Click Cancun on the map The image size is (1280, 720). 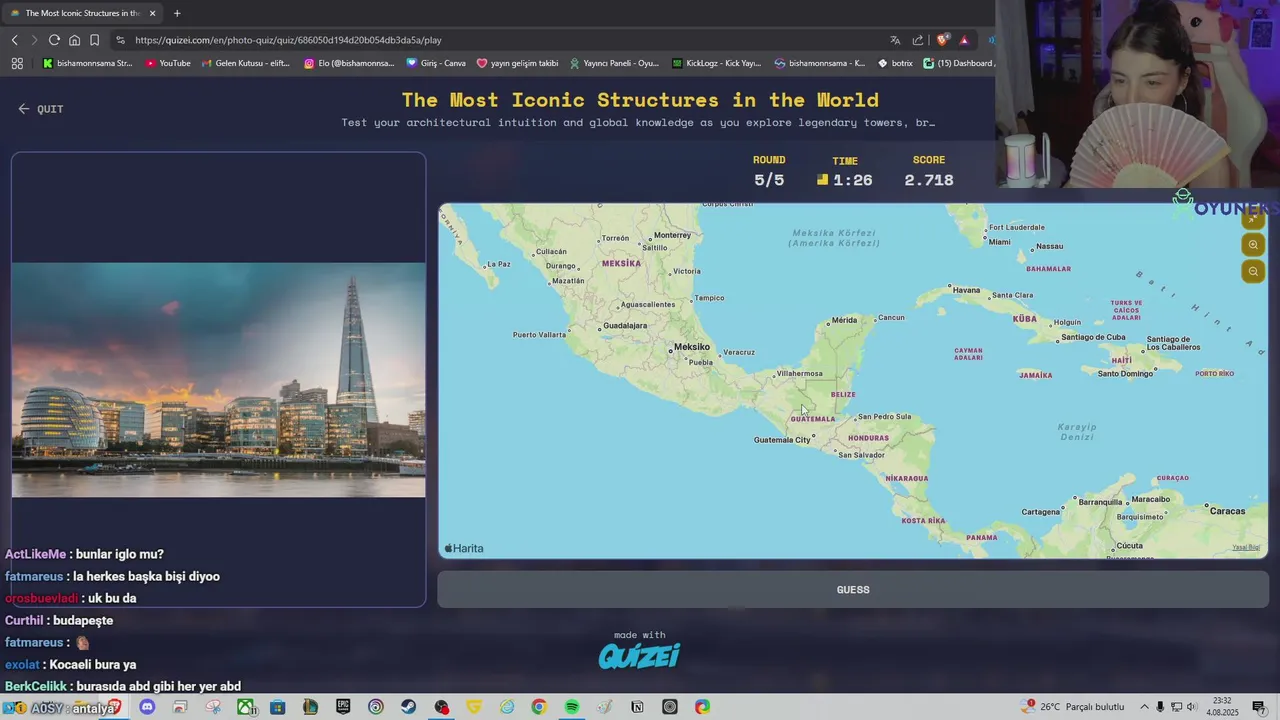pyautogui.click(x=890, y=318)
